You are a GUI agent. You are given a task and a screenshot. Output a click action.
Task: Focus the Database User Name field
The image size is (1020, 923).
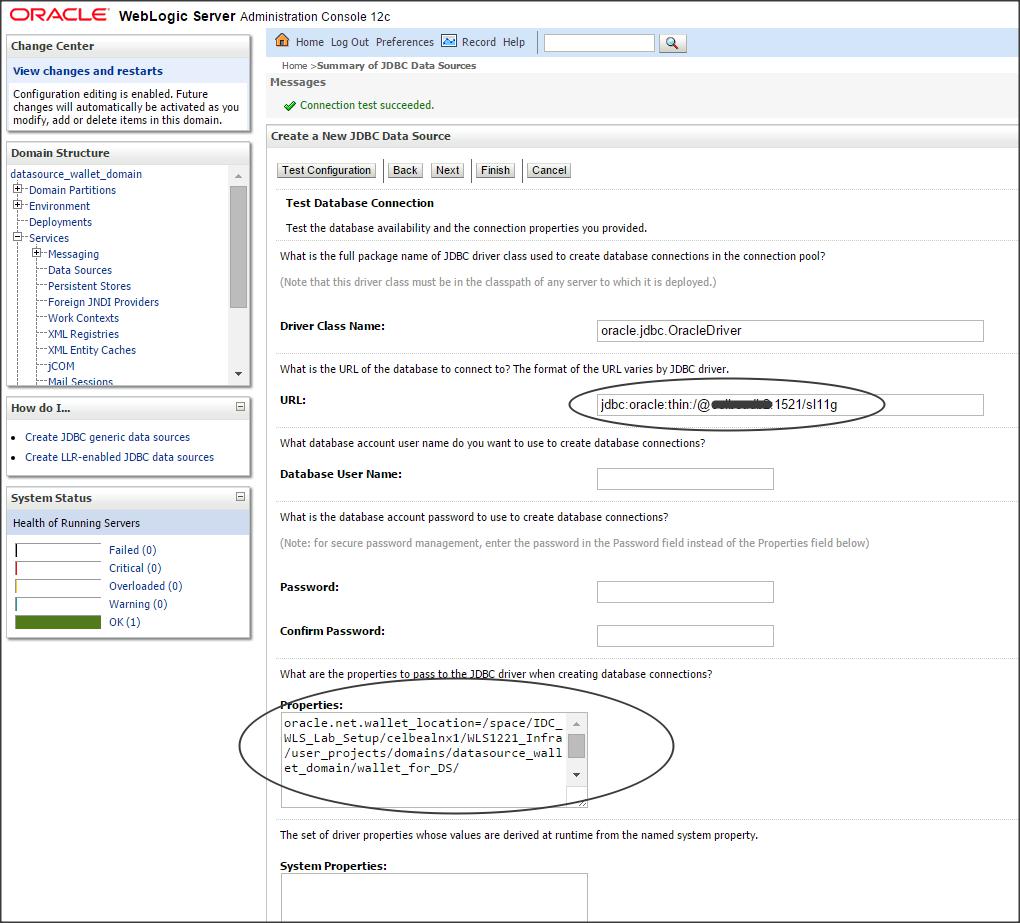(685, 479)
